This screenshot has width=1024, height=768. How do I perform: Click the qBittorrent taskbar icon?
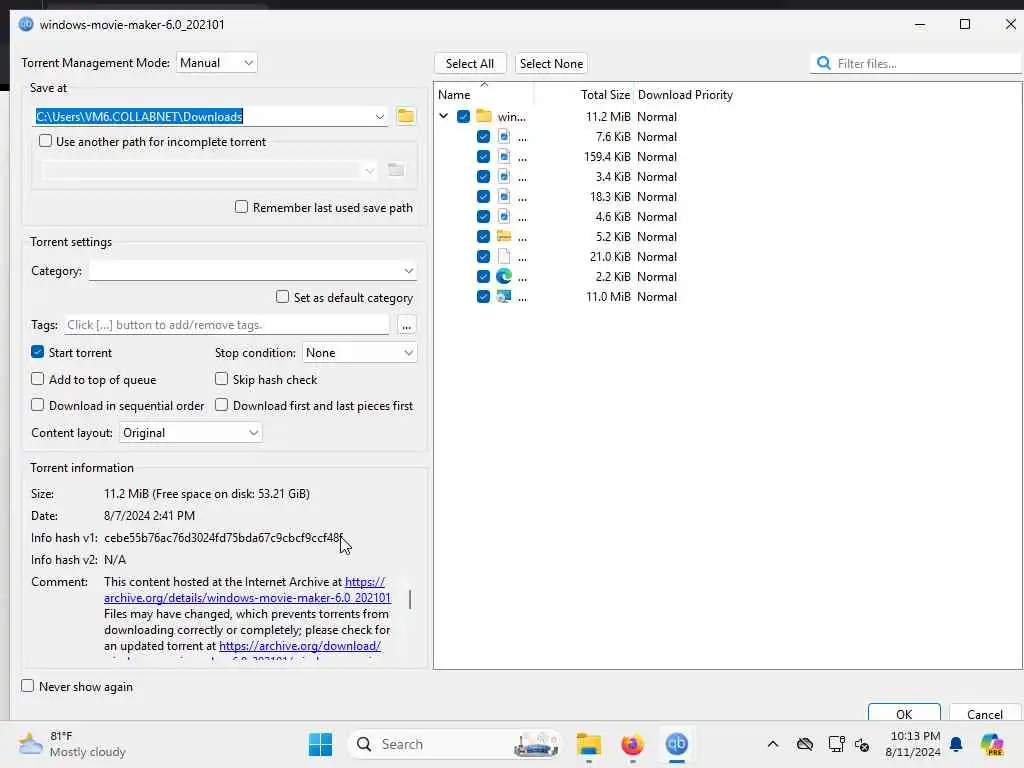[x=677, y=743]
